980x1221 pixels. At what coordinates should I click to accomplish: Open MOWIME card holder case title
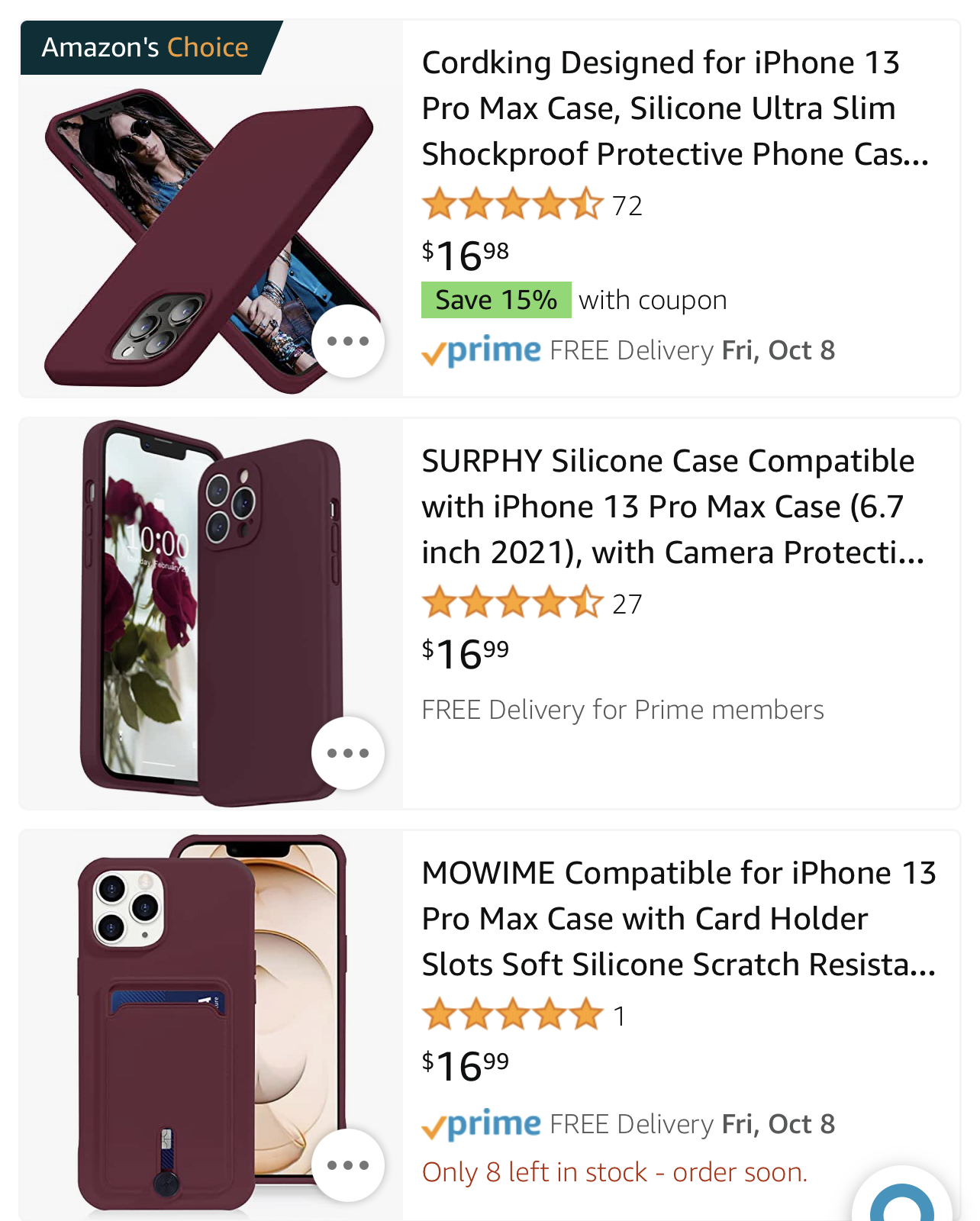click(678, 919)
